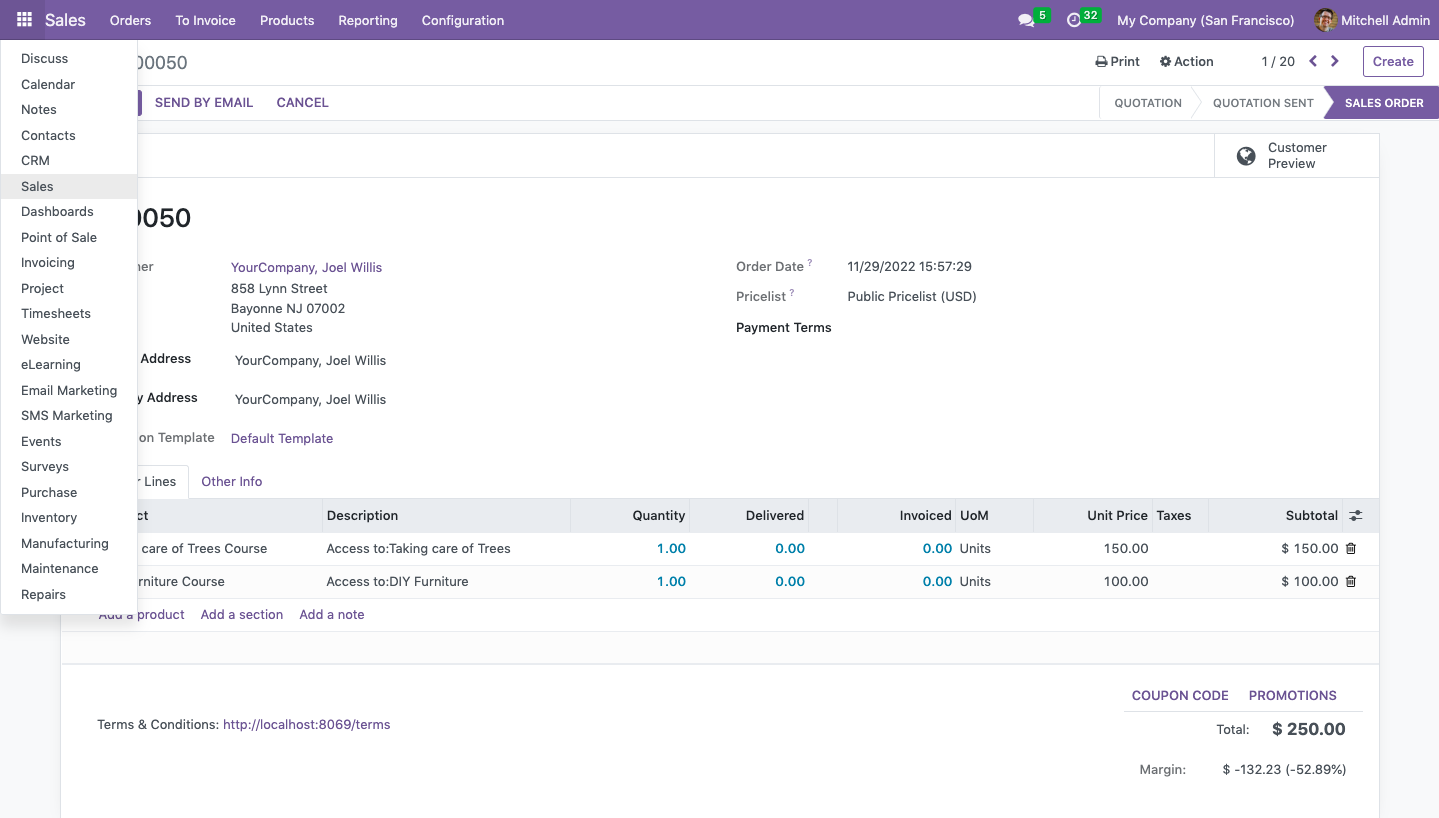Open the Terms & Conditions link

[x=306, y=724]
